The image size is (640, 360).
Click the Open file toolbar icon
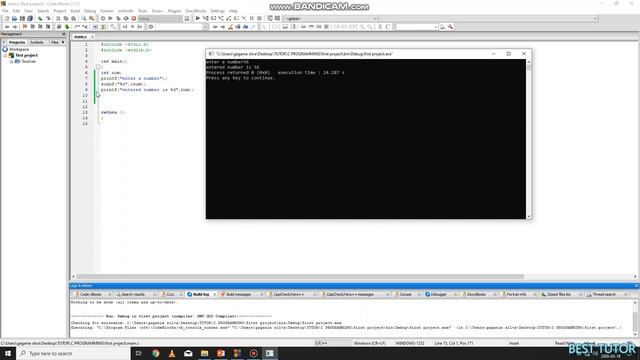point(14,18)
